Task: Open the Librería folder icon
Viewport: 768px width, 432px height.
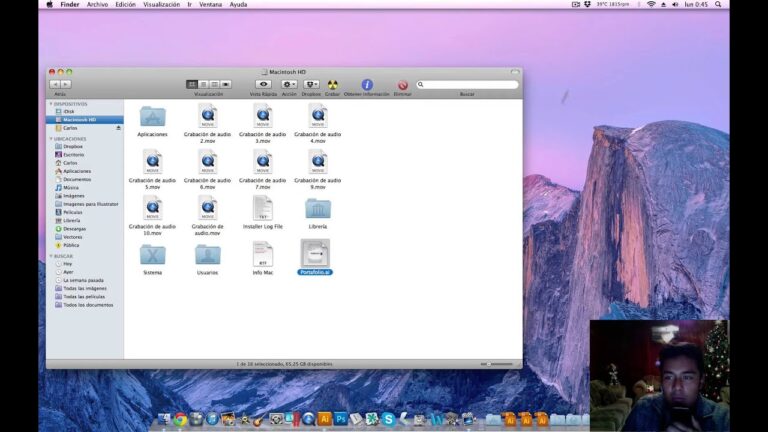Action: click(x=318, y=209)
